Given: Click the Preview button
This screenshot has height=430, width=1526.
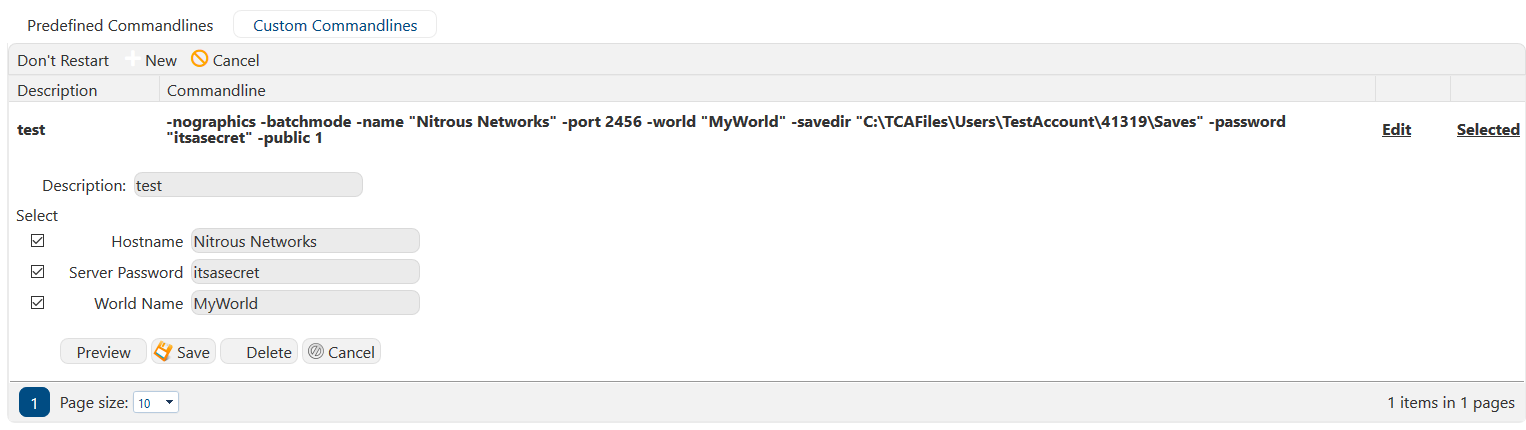Looking at the screenshot, I should click(104, 352).
